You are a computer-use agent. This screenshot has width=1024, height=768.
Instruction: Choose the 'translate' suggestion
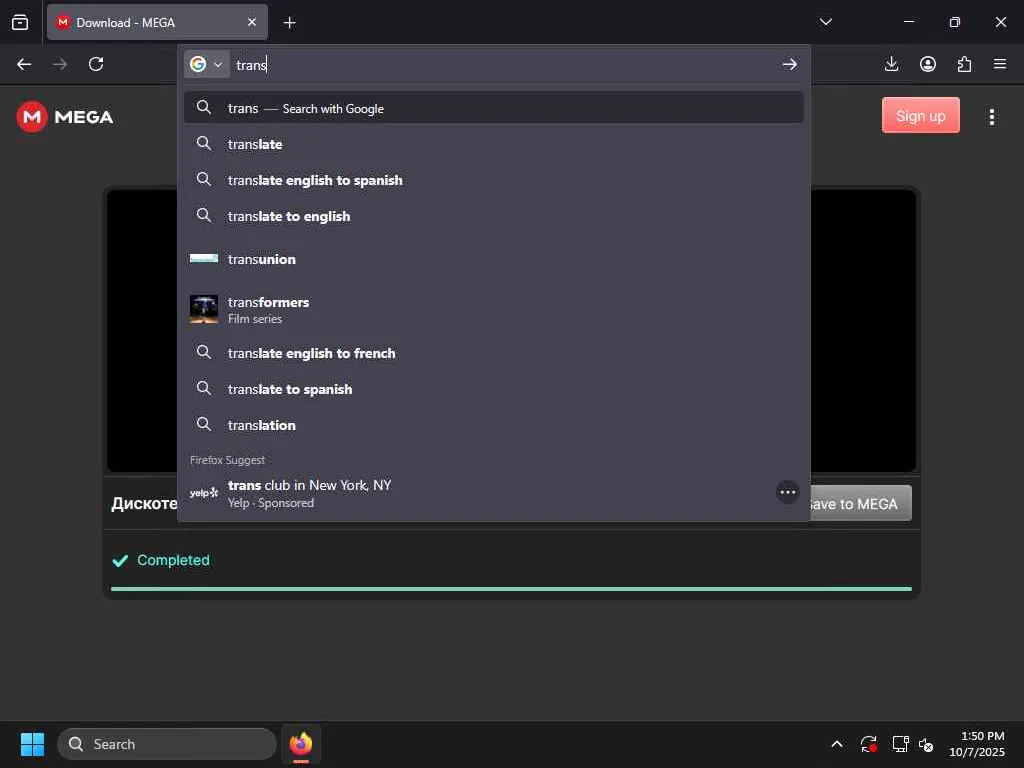494,144
